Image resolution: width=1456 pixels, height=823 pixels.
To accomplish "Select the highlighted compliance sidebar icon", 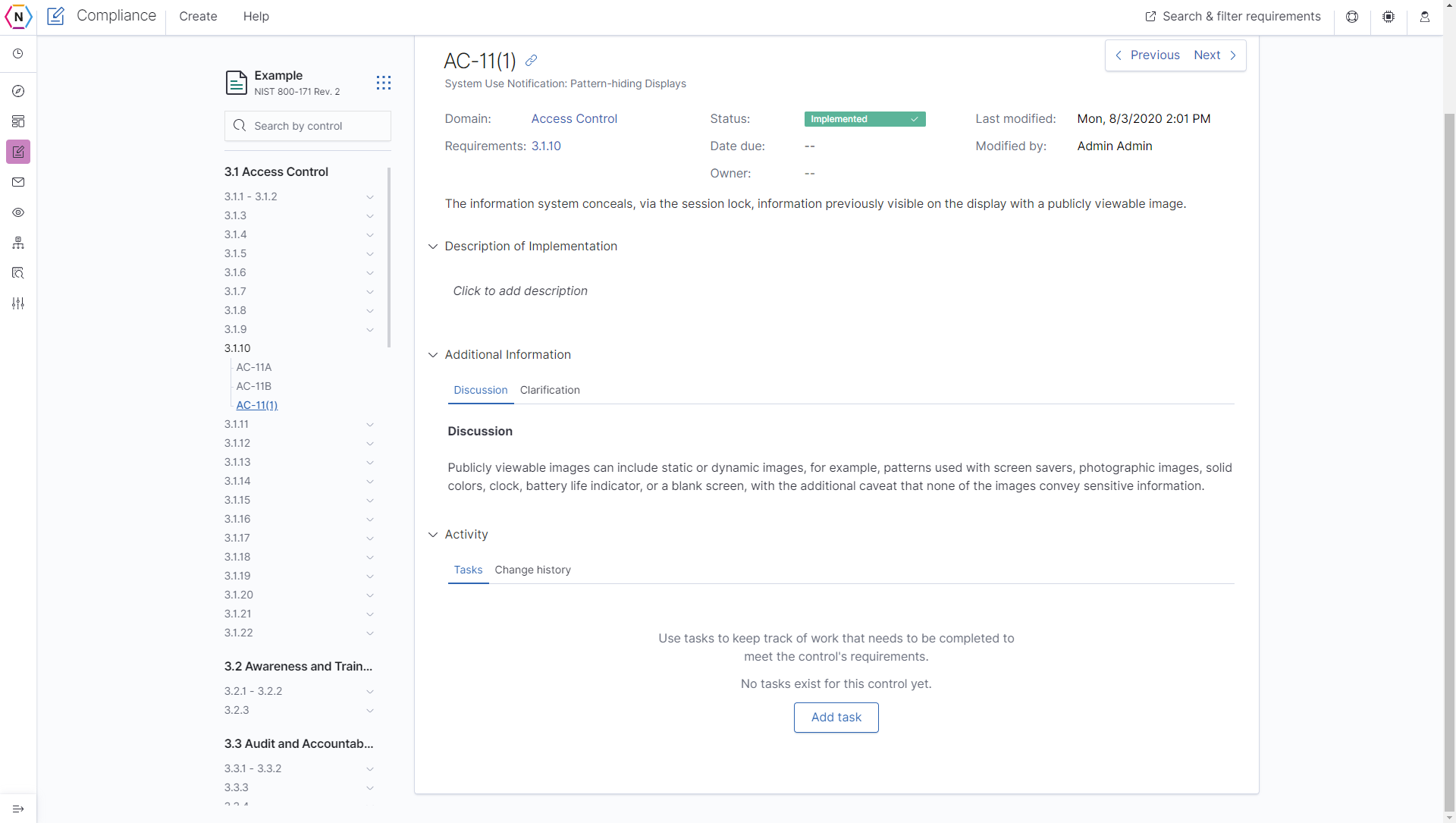I will (18, 152).
